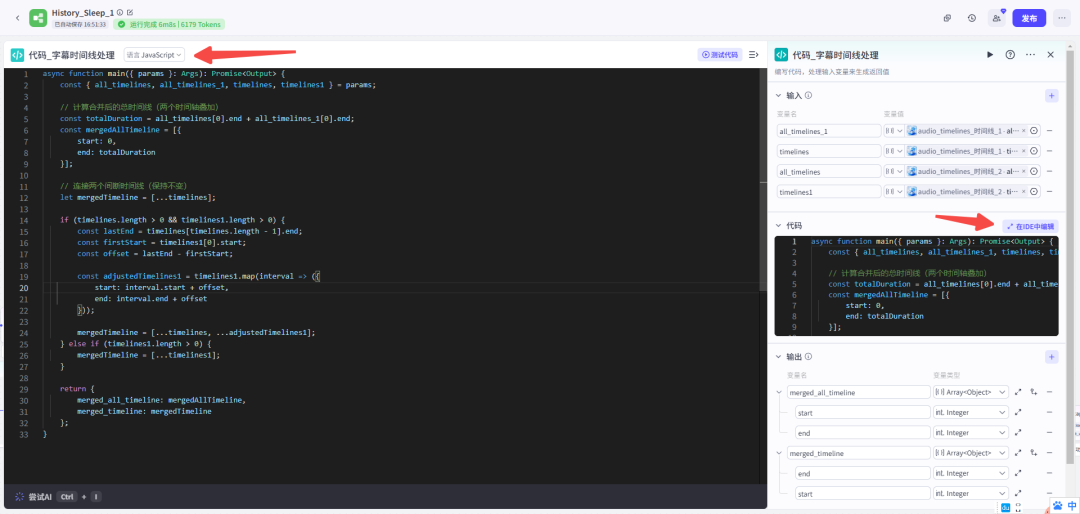Expand description icon for merged_all_timeline row
This screenshot has height=514, width=1080.
pos(1018,392)
